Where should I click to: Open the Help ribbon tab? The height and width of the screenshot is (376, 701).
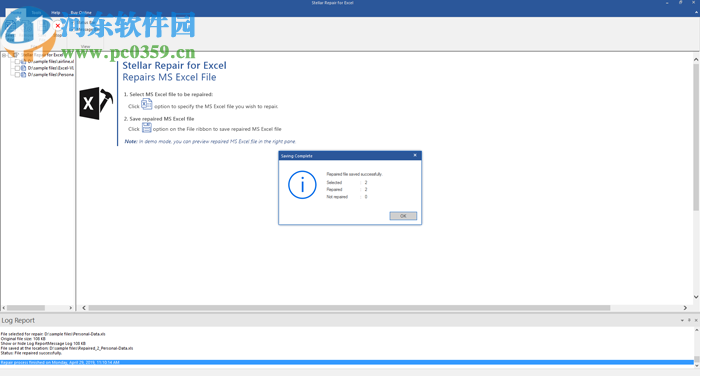point(55,13)
